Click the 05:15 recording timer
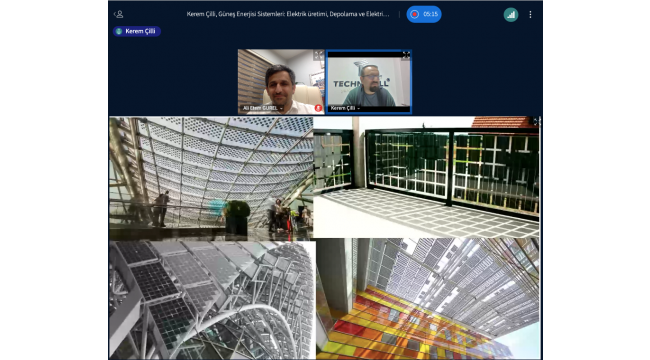This screenshot has height=360, width=650. click(431, 14)
